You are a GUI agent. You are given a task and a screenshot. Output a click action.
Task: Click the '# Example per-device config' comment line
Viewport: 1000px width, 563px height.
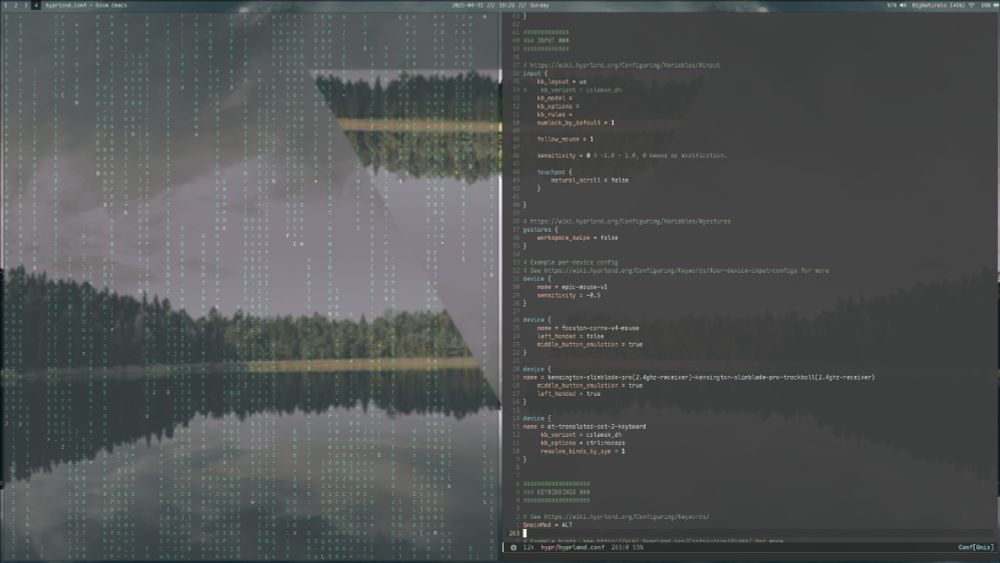click(570, 262)
